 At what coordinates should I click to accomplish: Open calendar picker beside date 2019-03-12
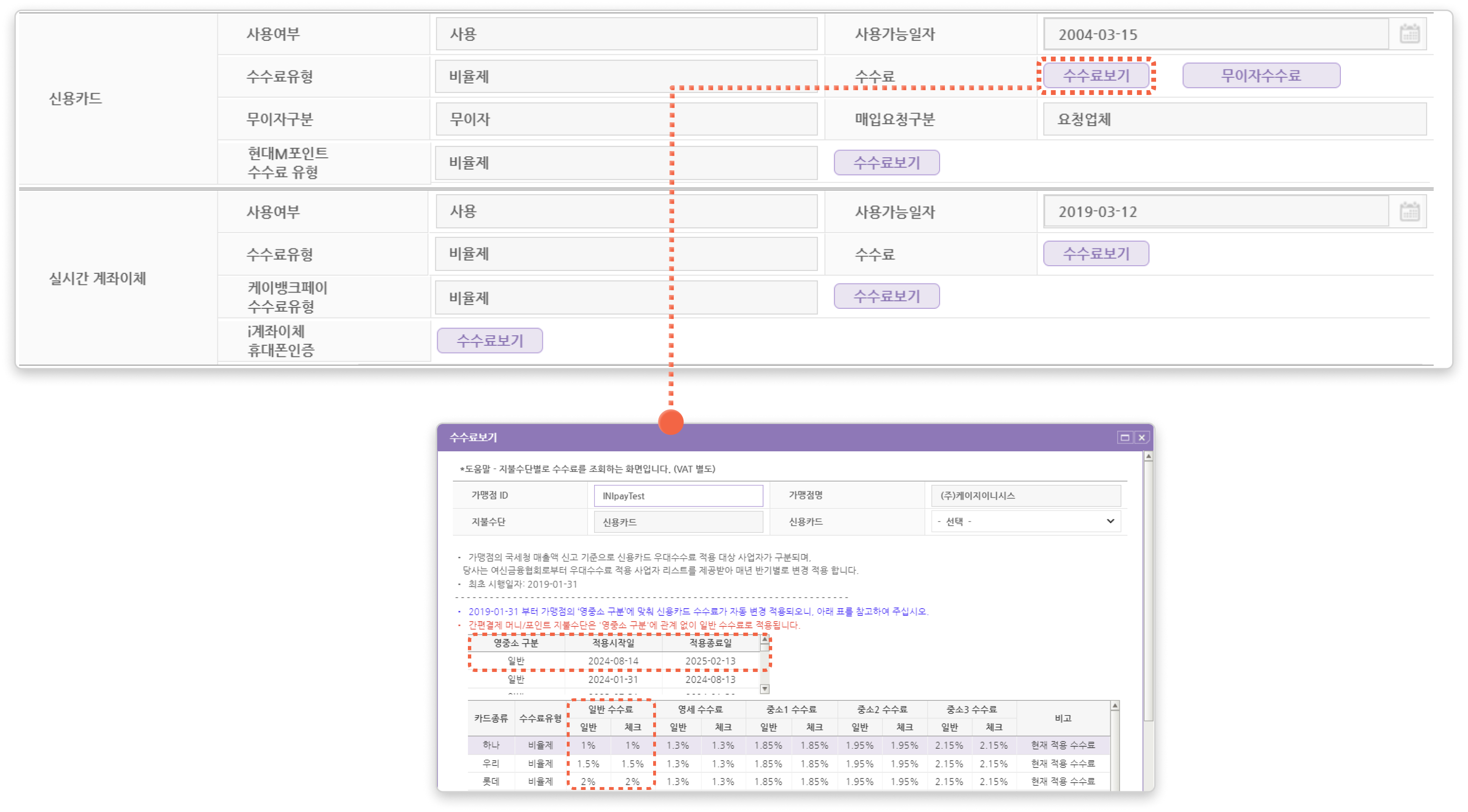[1409, 212]
